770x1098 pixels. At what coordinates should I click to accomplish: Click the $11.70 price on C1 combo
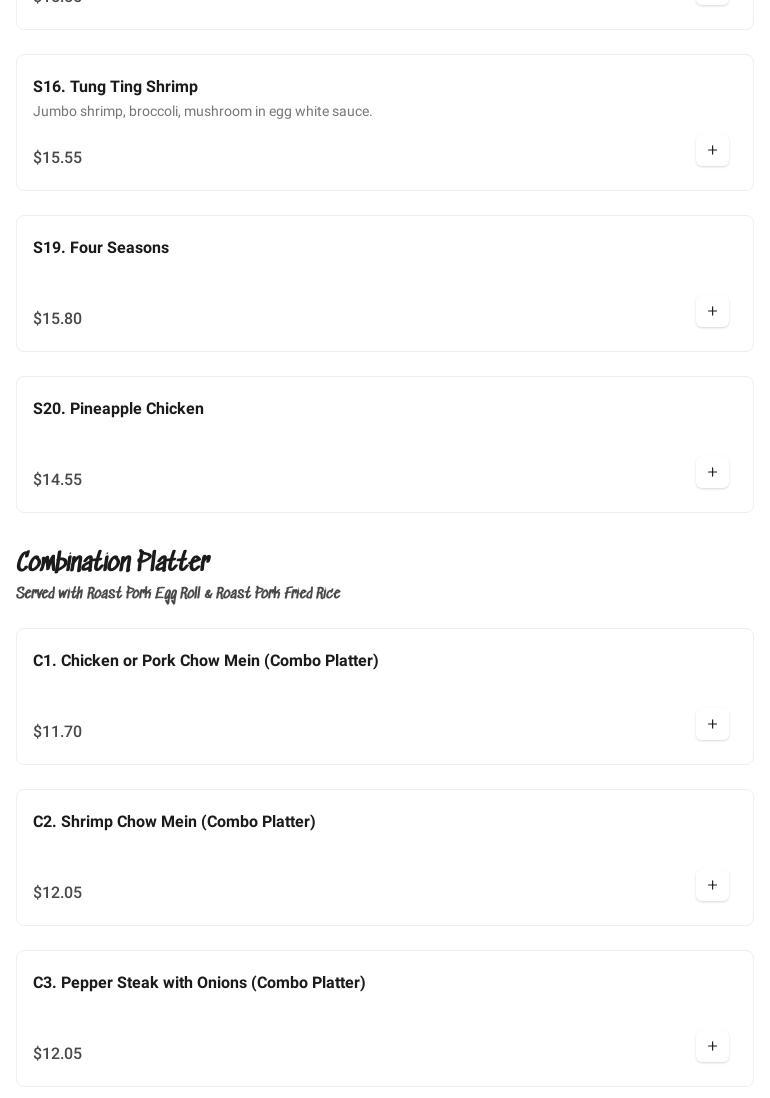coord(57,732)
